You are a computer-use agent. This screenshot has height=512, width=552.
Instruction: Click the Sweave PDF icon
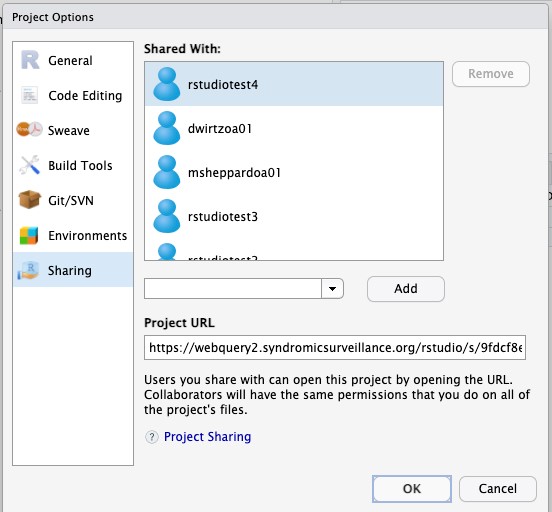coord(30,130)
